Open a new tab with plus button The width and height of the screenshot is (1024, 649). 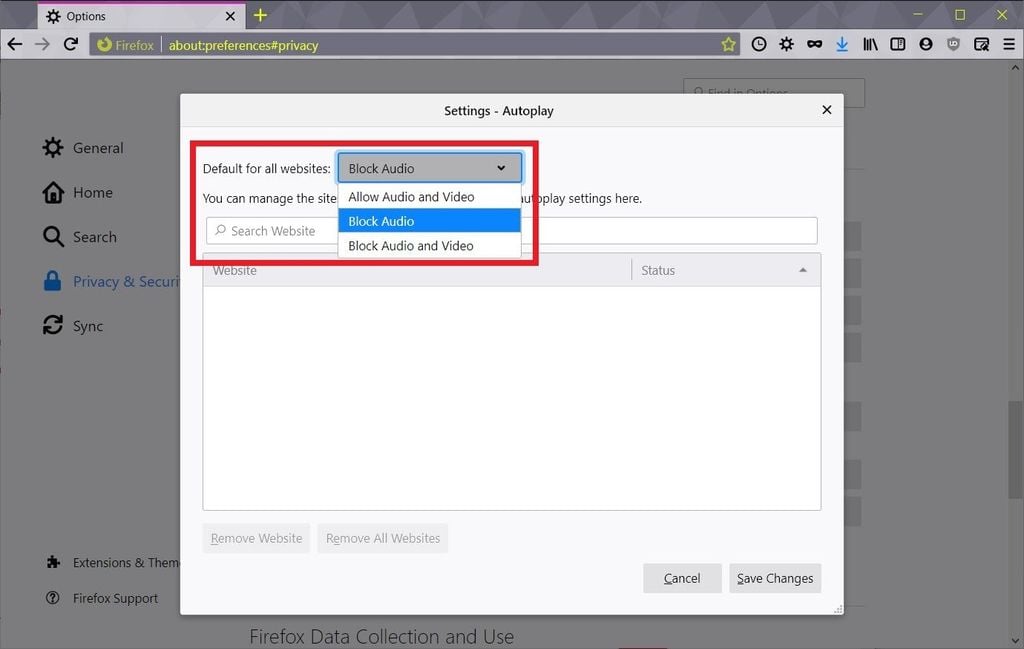(260, 15)
